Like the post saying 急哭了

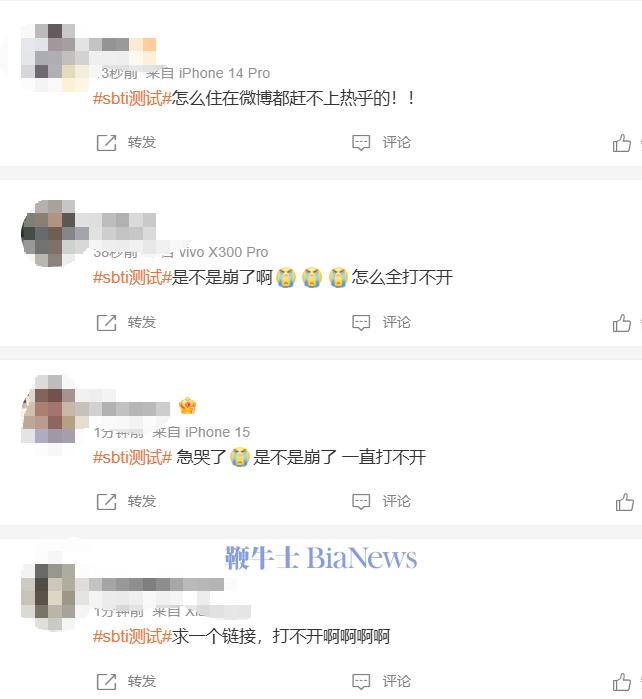tap(625, 502)
